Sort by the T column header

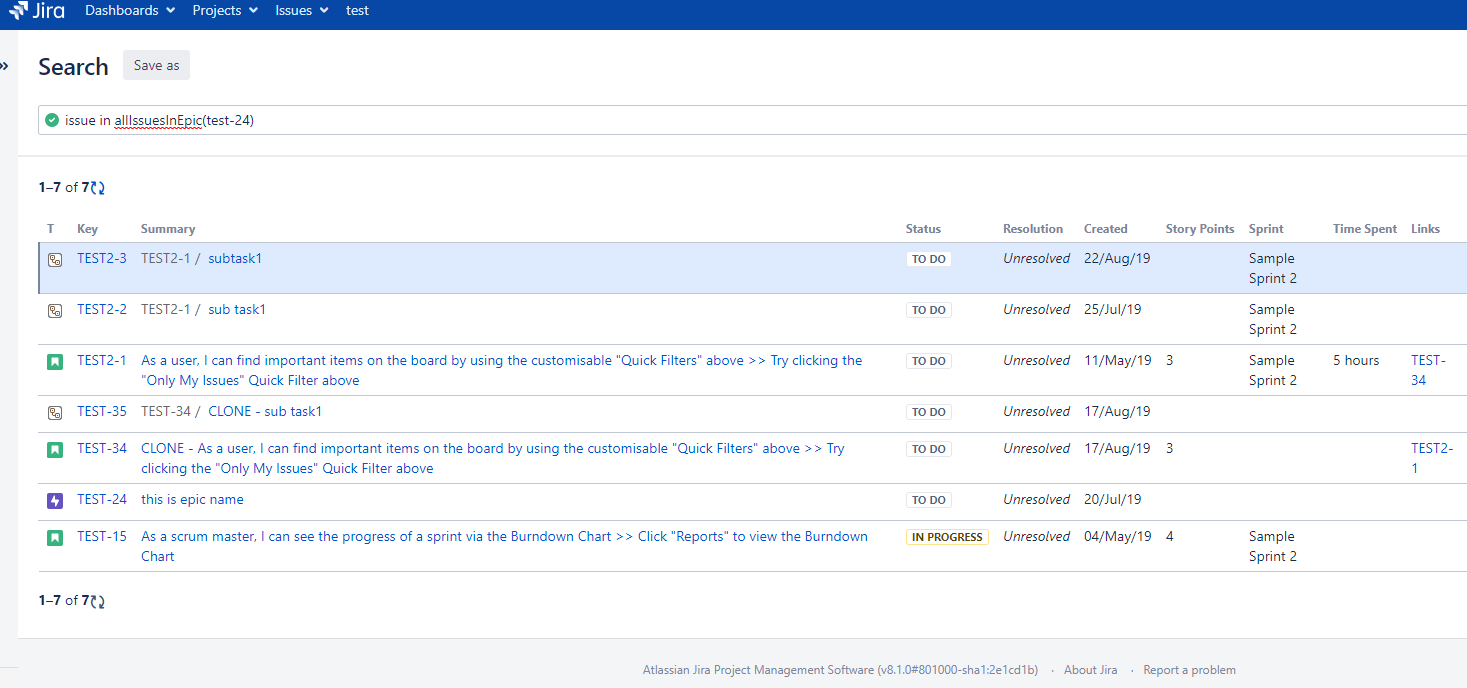[x=50, y=229]
